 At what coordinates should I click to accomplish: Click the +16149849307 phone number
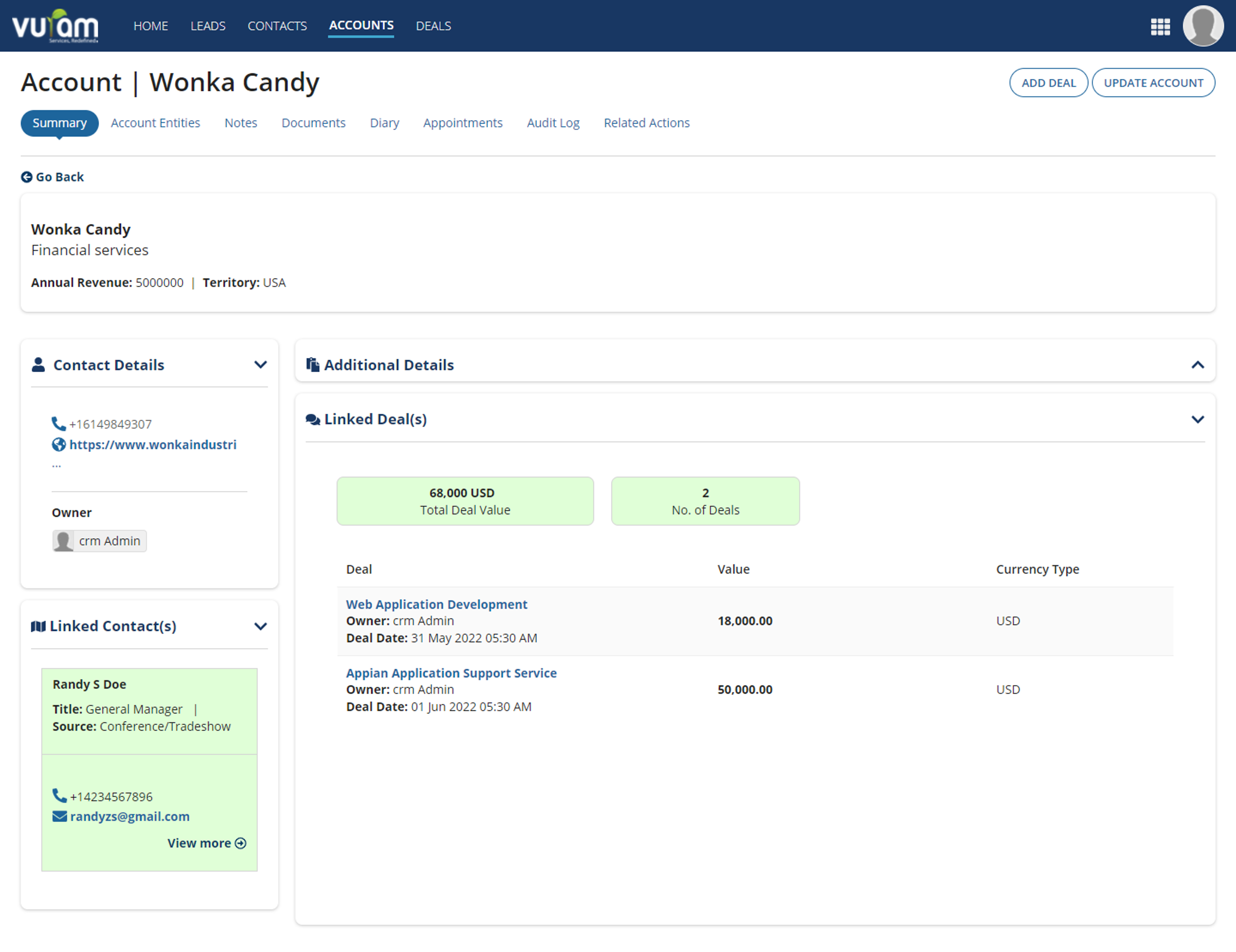[110, 424]
